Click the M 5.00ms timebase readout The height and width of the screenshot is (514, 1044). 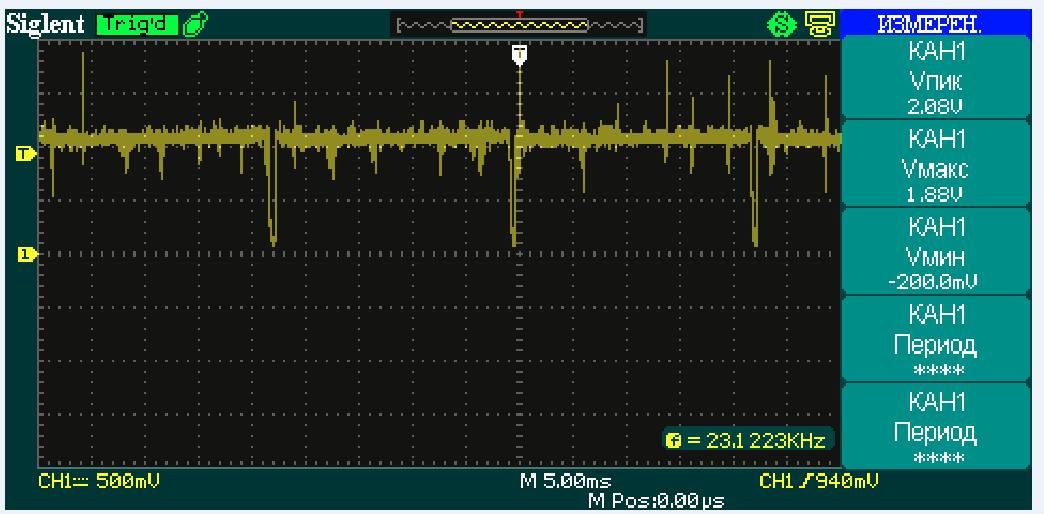[565, 481]
